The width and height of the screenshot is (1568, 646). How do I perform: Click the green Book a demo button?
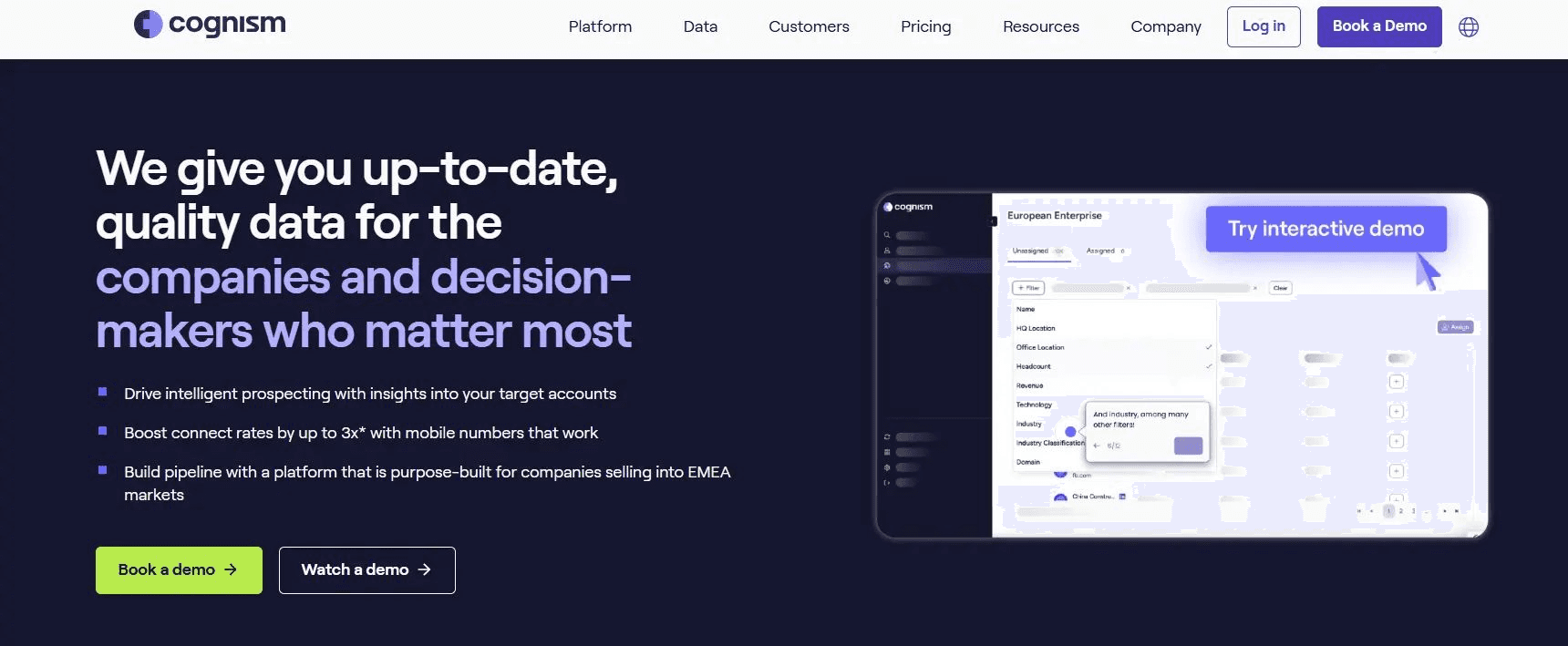tap(179, 570)
